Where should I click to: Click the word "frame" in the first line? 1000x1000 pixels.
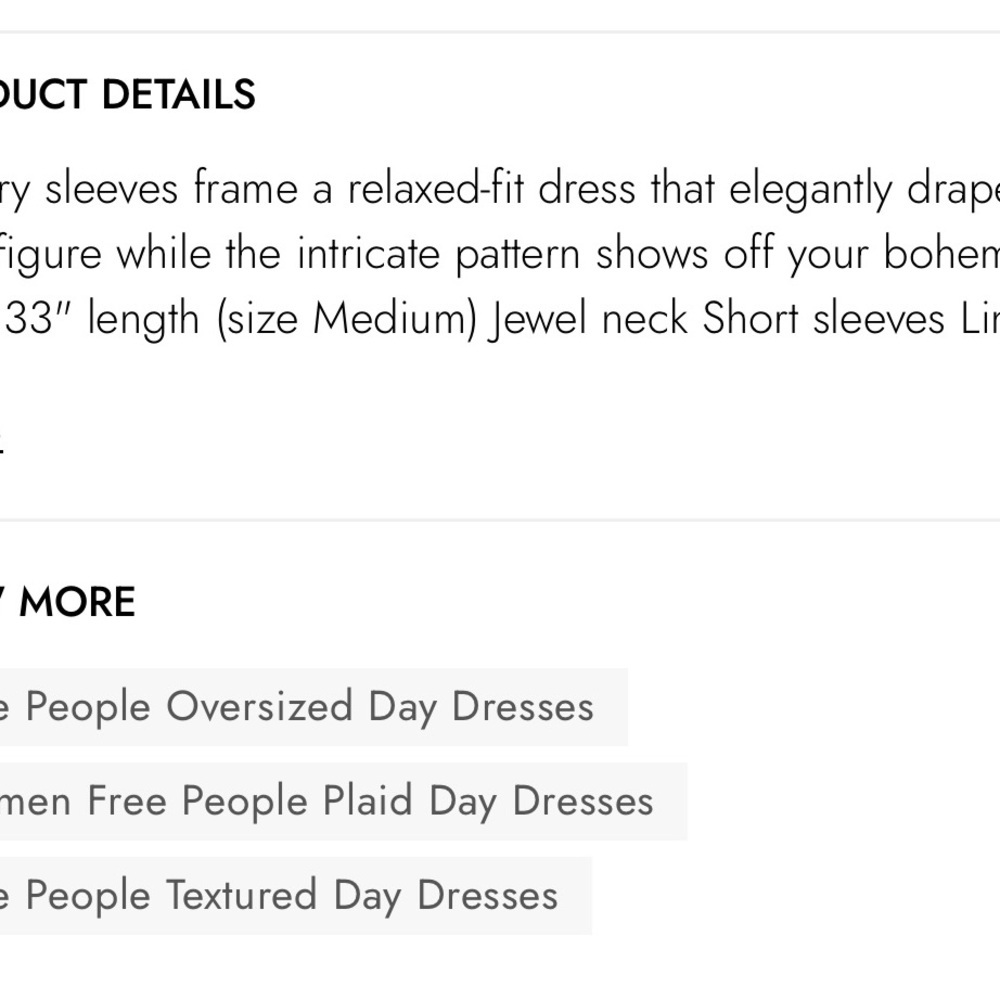tap(246, 189)
